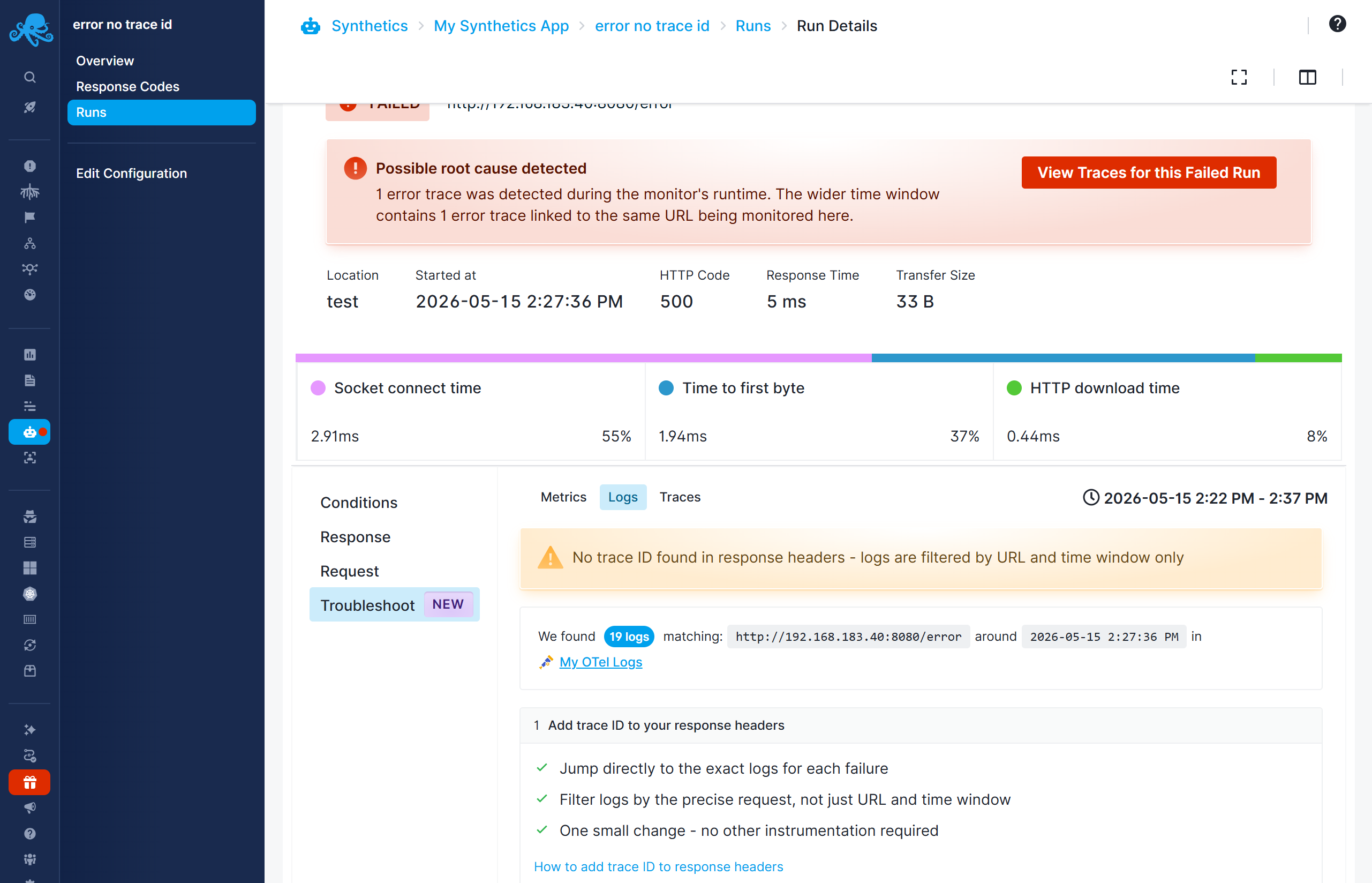
Task: Switch to the Traces tab
Action: click(680, 497)
